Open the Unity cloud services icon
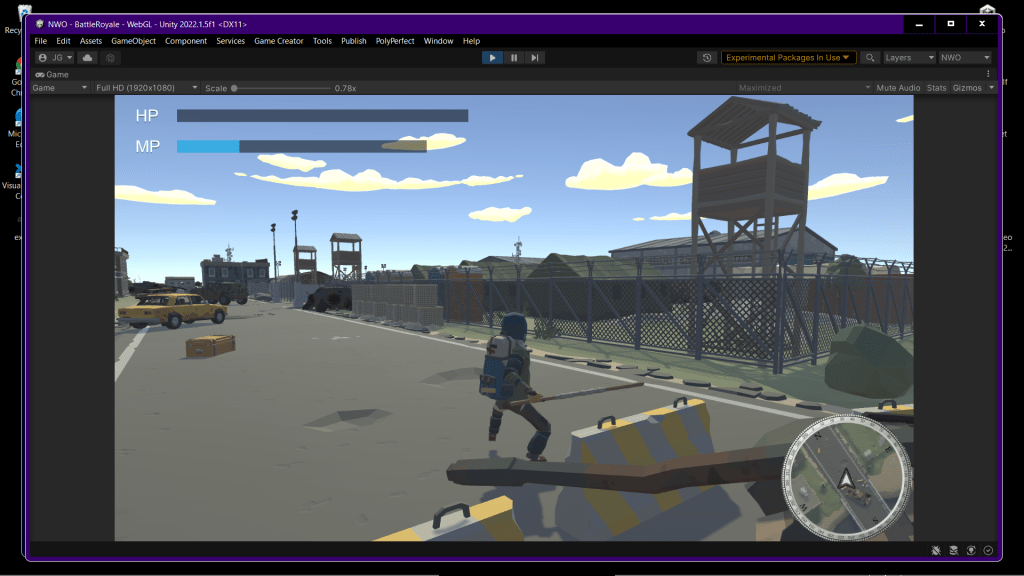Viewport: 1024px width, 576px height. (x=88, y=58)
